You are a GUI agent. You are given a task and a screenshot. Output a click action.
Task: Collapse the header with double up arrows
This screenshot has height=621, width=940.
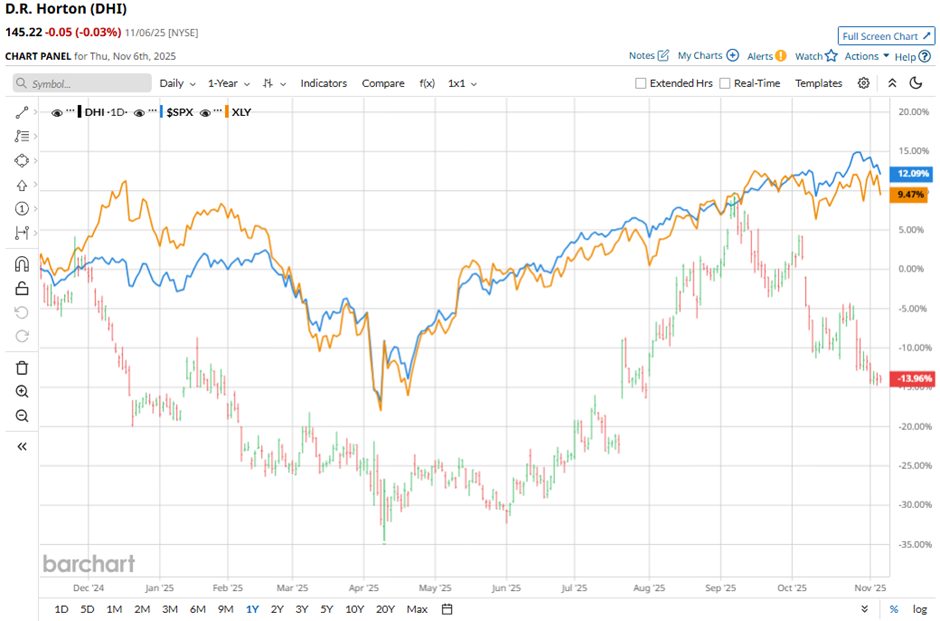point(892,83)
